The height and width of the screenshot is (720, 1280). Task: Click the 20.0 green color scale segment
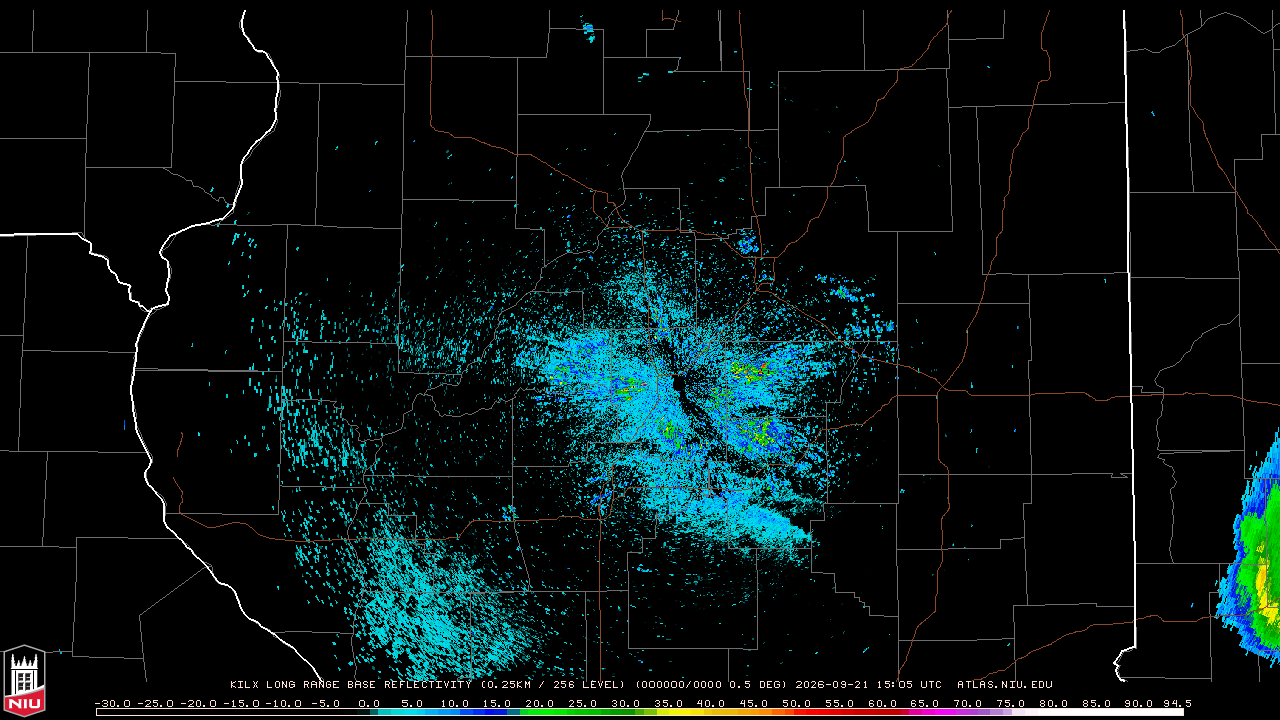tap(540, 712)
